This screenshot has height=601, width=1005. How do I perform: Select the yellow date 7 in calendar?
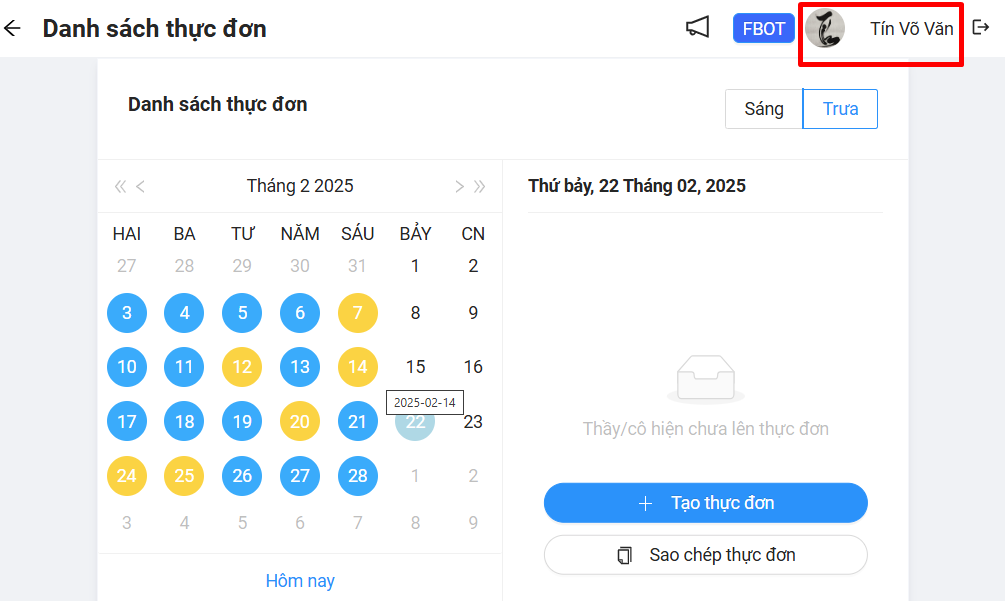click(x=358, y=313)
